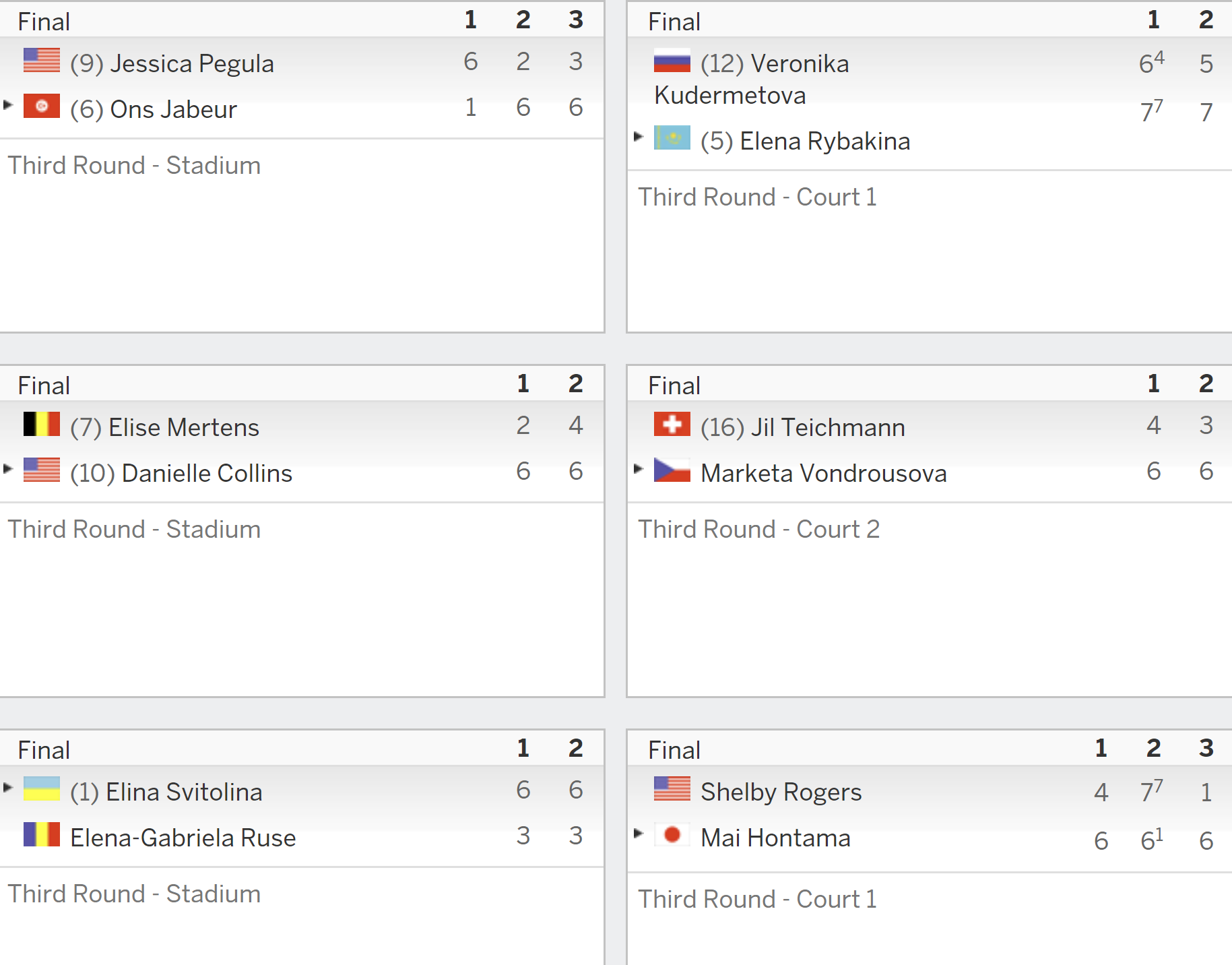Open Jessica Pegula's player name link
The height and width of the screenshot is (965, 1232).
pos(192,63)
